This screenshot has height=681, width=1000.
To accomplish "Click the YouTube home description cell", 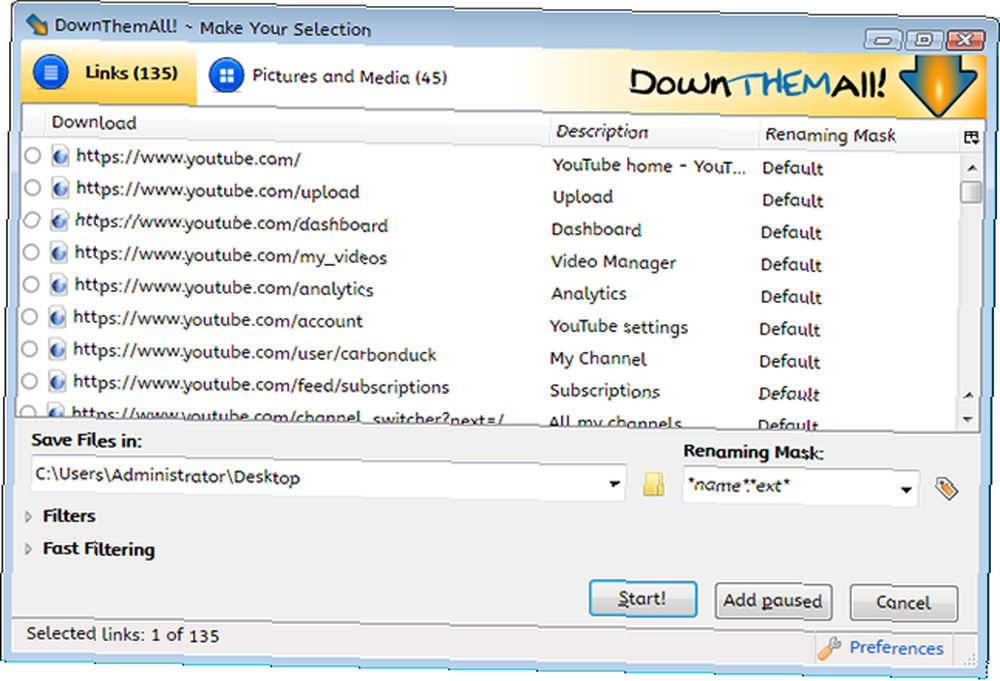I will [649, 166].
